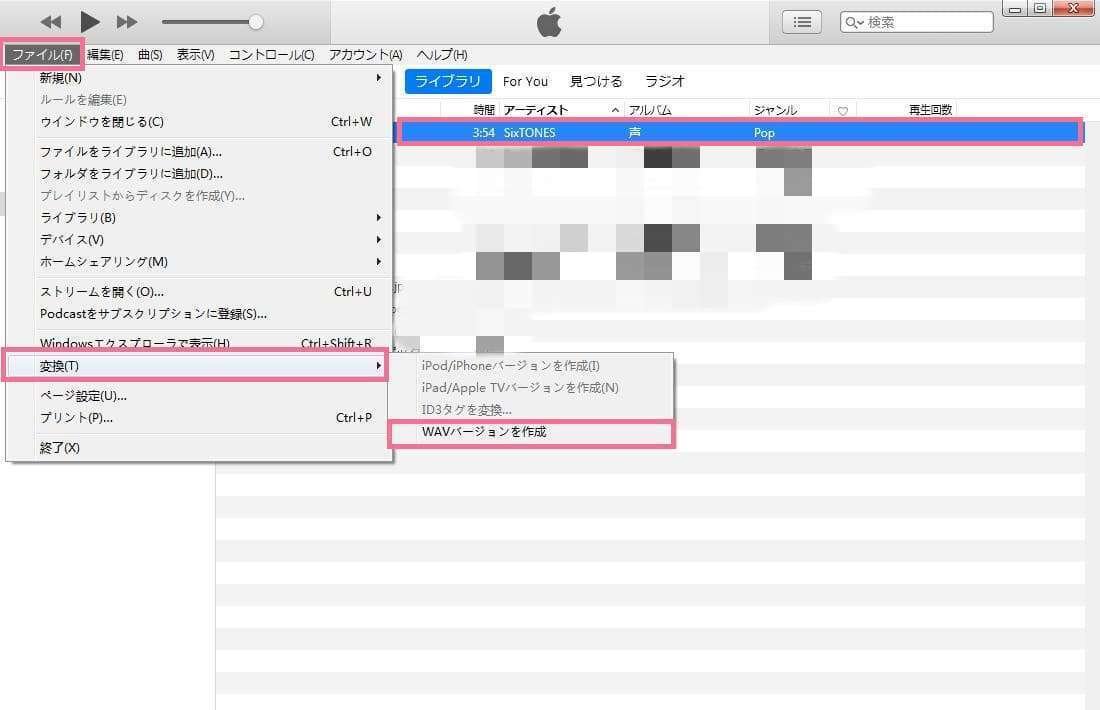
Task: Open the 表示(V) menu
Action: 196,55
